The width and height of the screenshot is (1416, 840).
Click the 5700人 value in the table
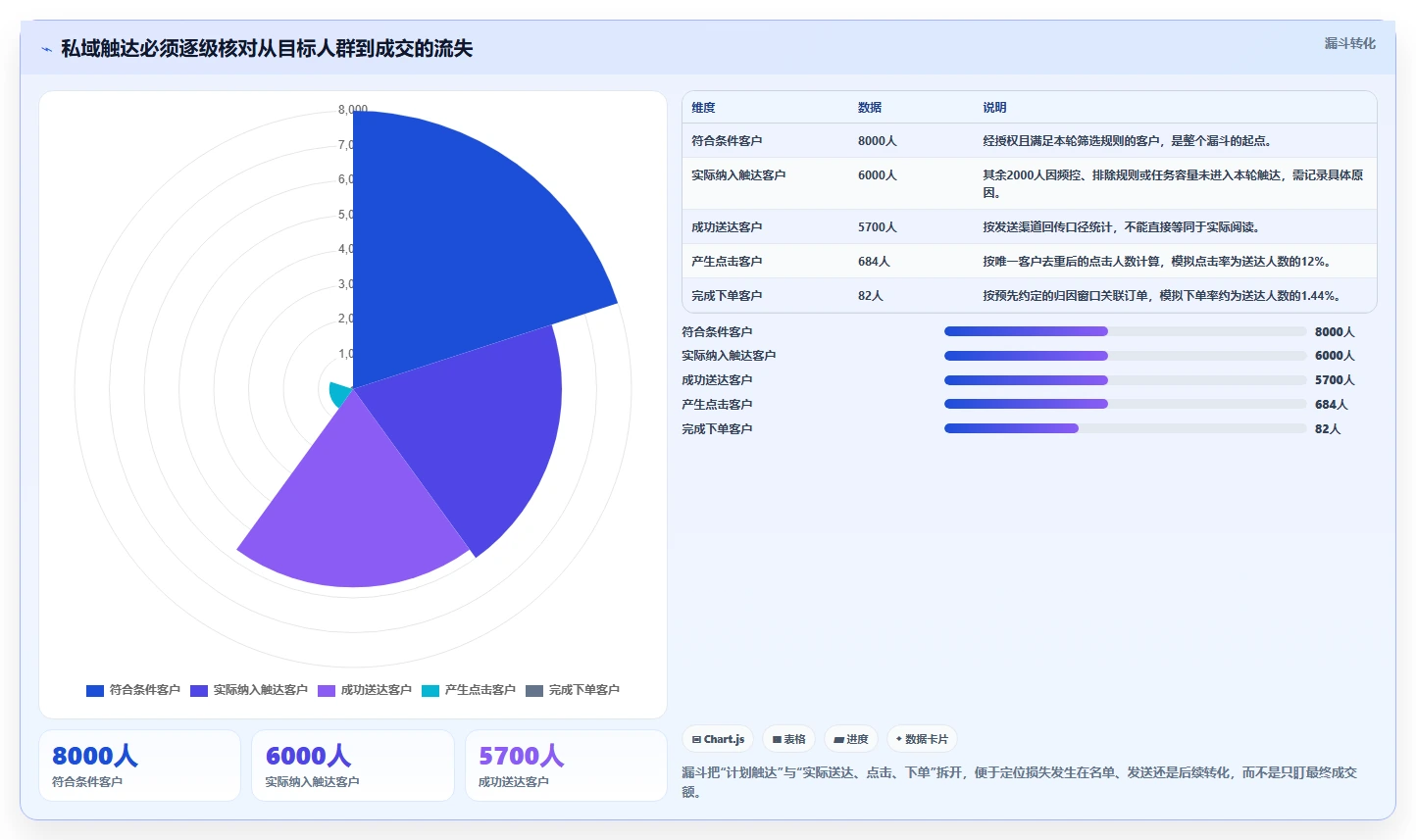pyautogui.click(x=878, y=227)
